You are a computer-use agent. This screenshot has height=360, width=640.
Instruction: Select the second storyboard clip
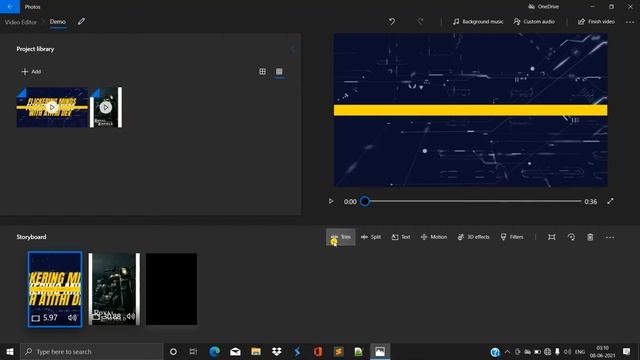point(114,289)
